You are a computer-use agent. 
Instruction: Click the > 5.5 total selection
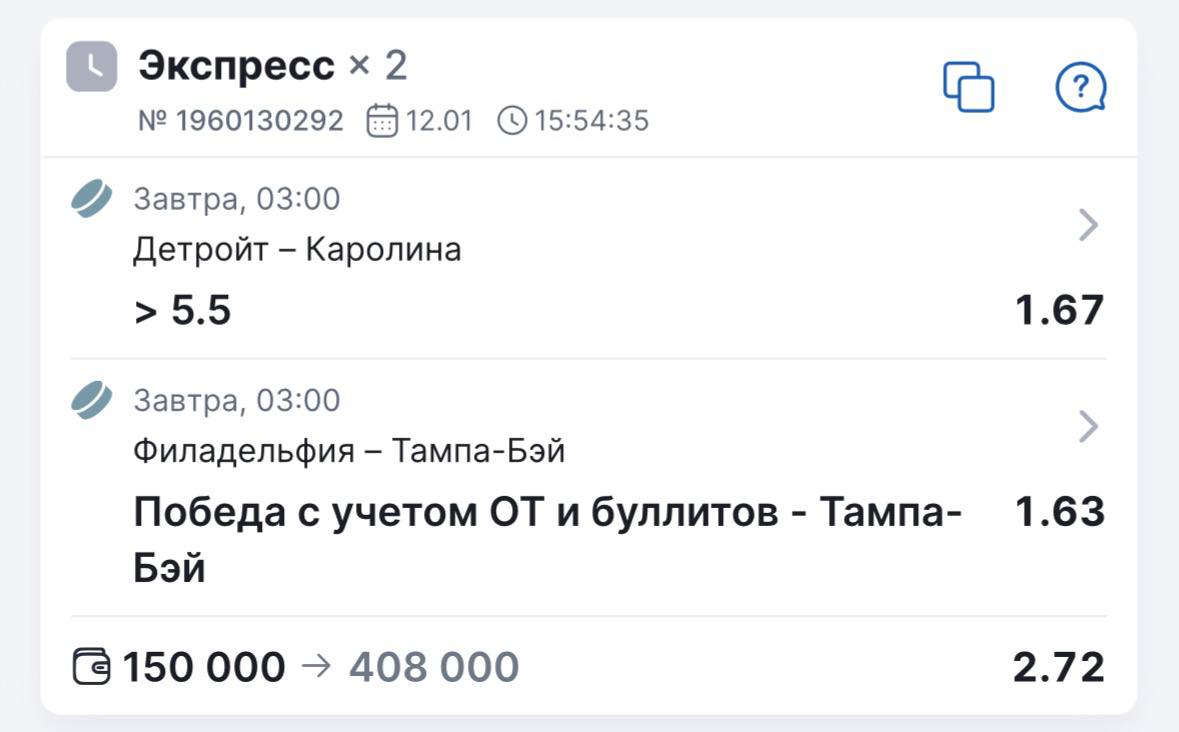(x=182, y=310)
